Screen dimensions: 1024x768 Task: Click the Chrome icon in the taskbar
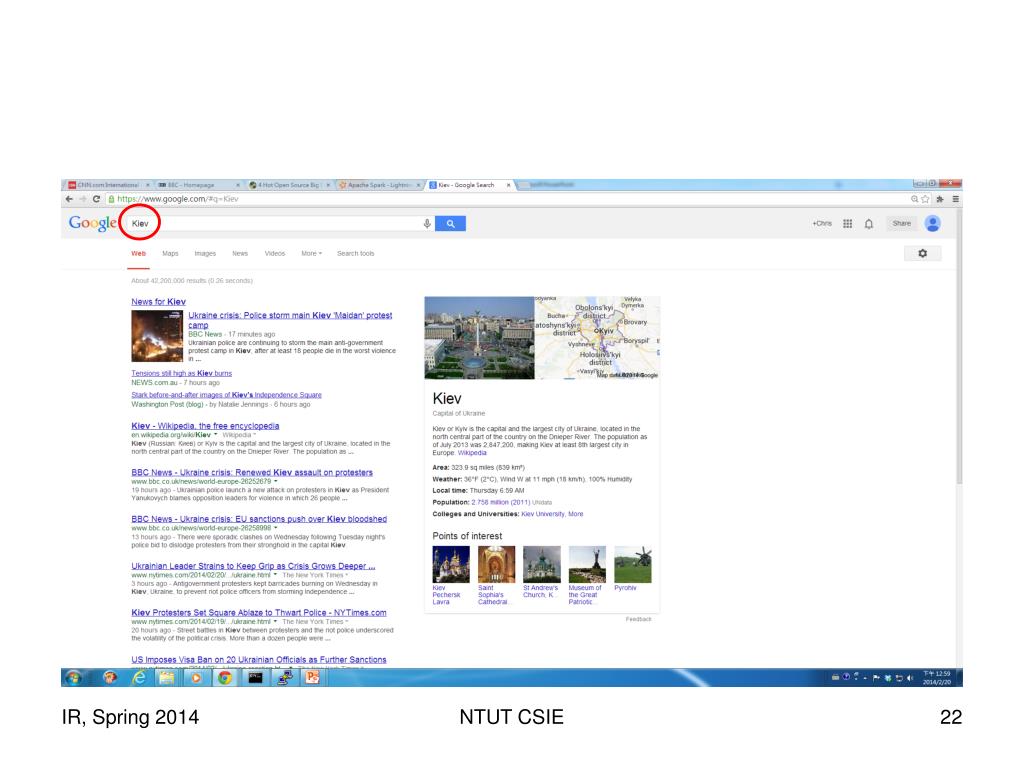coord(225,678)
